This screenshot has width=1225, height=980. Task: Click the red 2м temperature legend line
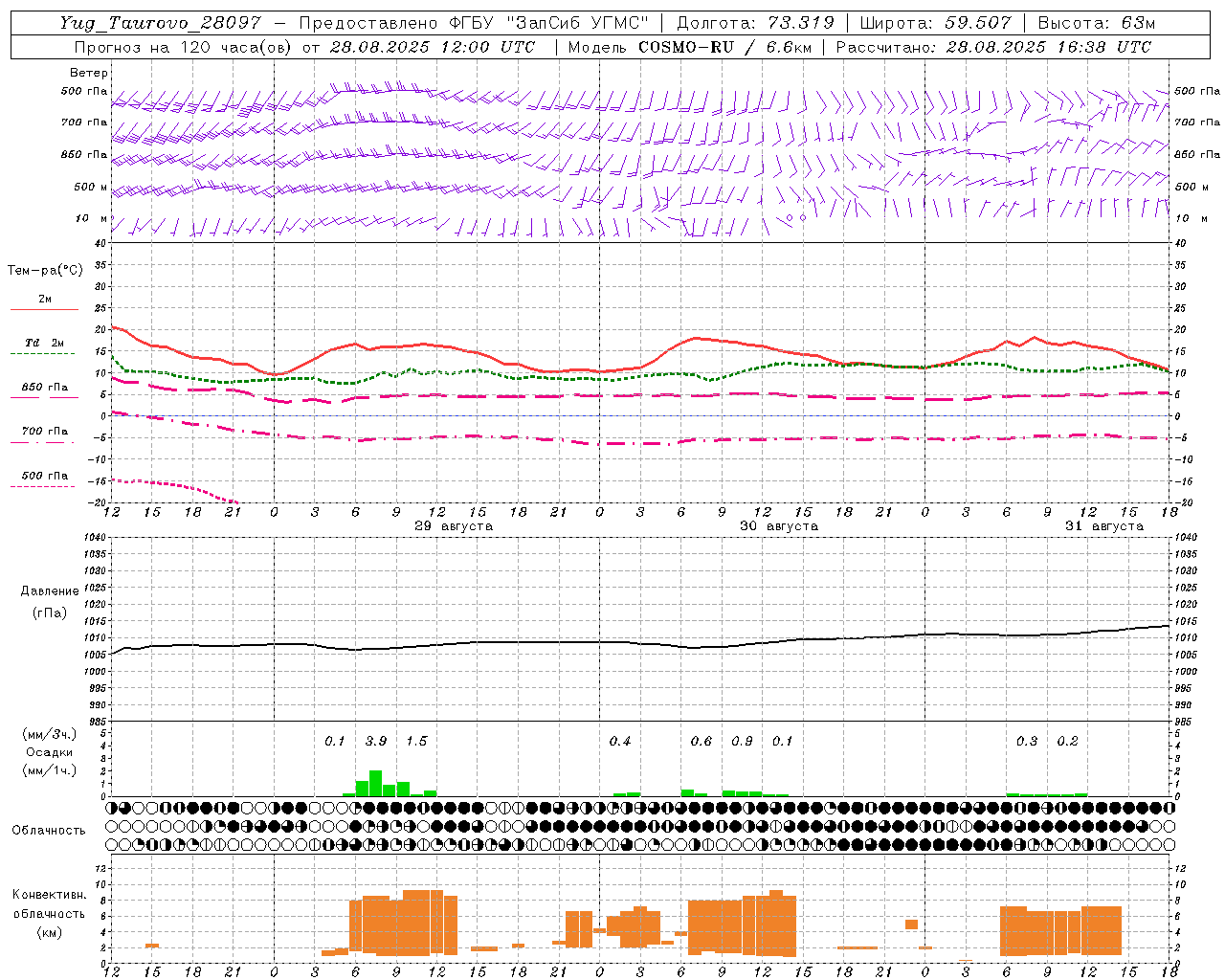point(44,309)
